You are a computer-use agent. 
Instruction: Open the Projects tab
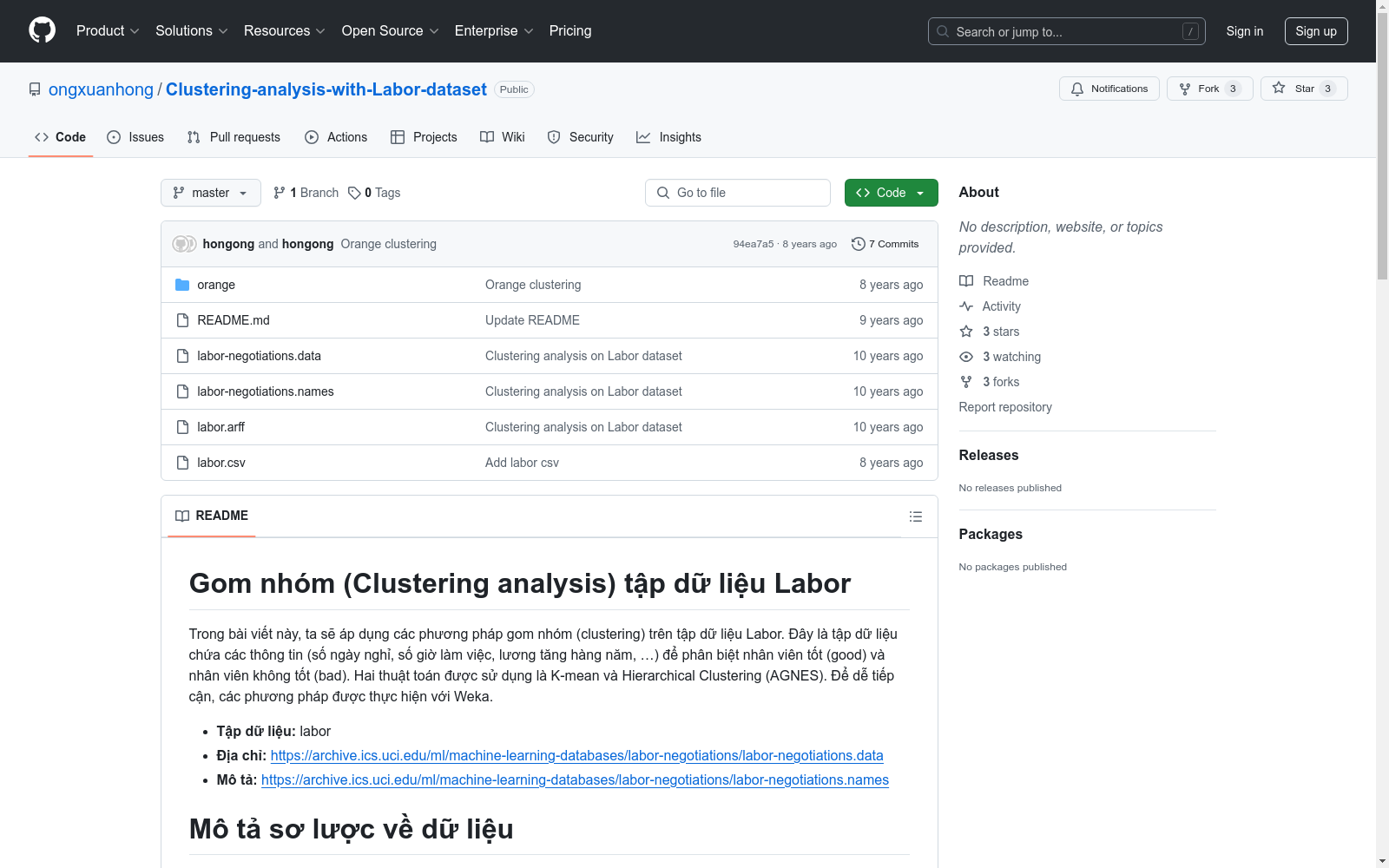pyautogui.click(x=424, y=137)
